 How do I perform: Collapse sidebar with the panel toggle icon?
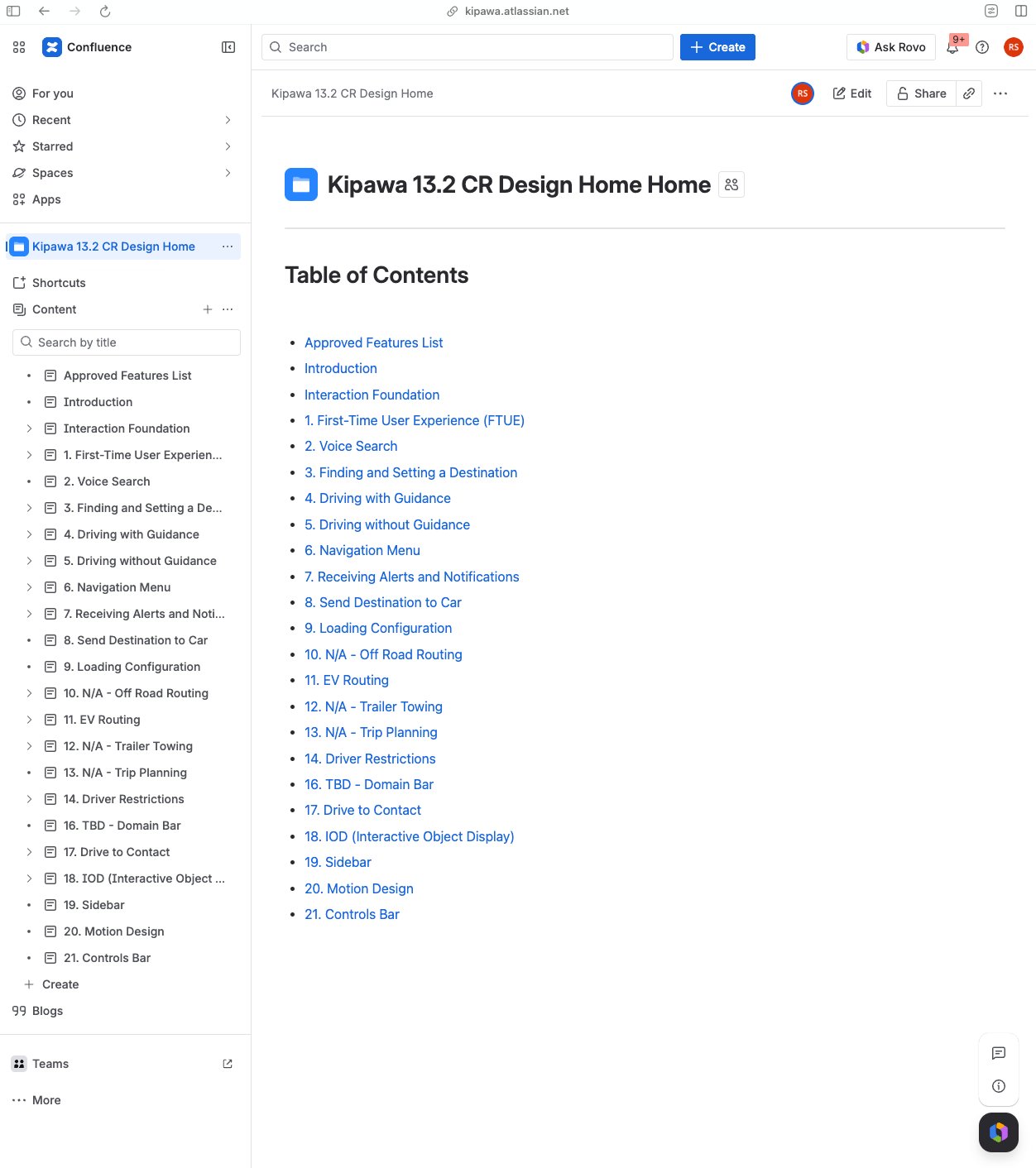(x=228, y=47)
